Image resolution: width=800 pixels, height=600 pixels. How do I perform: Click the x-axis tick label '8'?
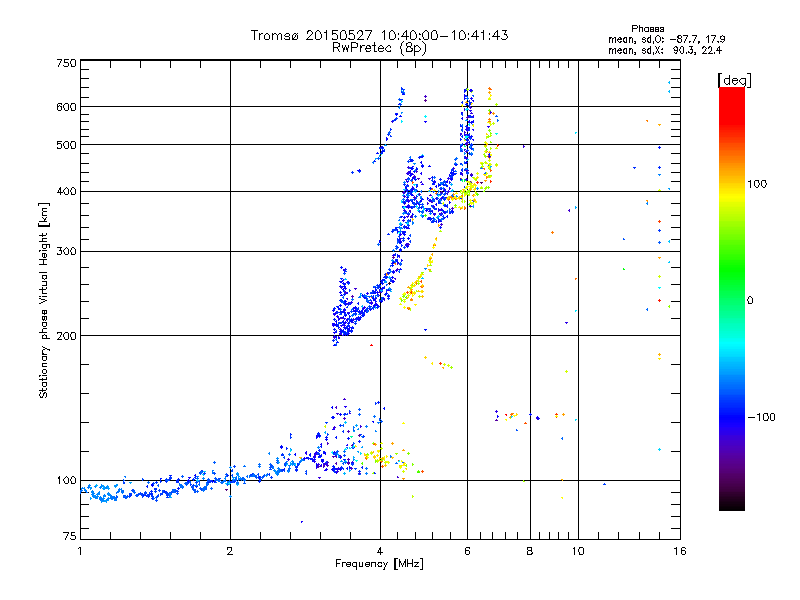[530, 551]
